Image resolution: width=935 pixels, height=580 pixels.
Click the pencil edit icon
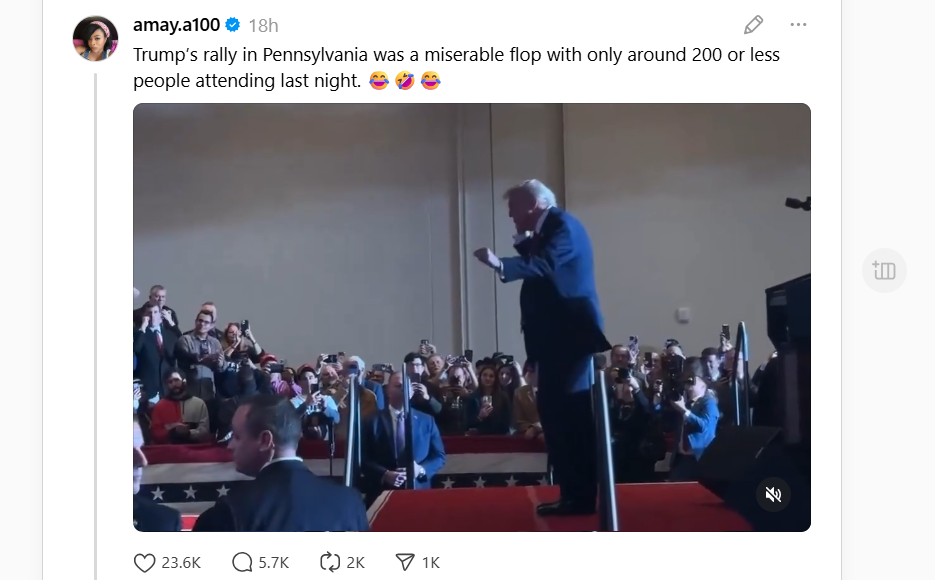click(x=753, y=25)
